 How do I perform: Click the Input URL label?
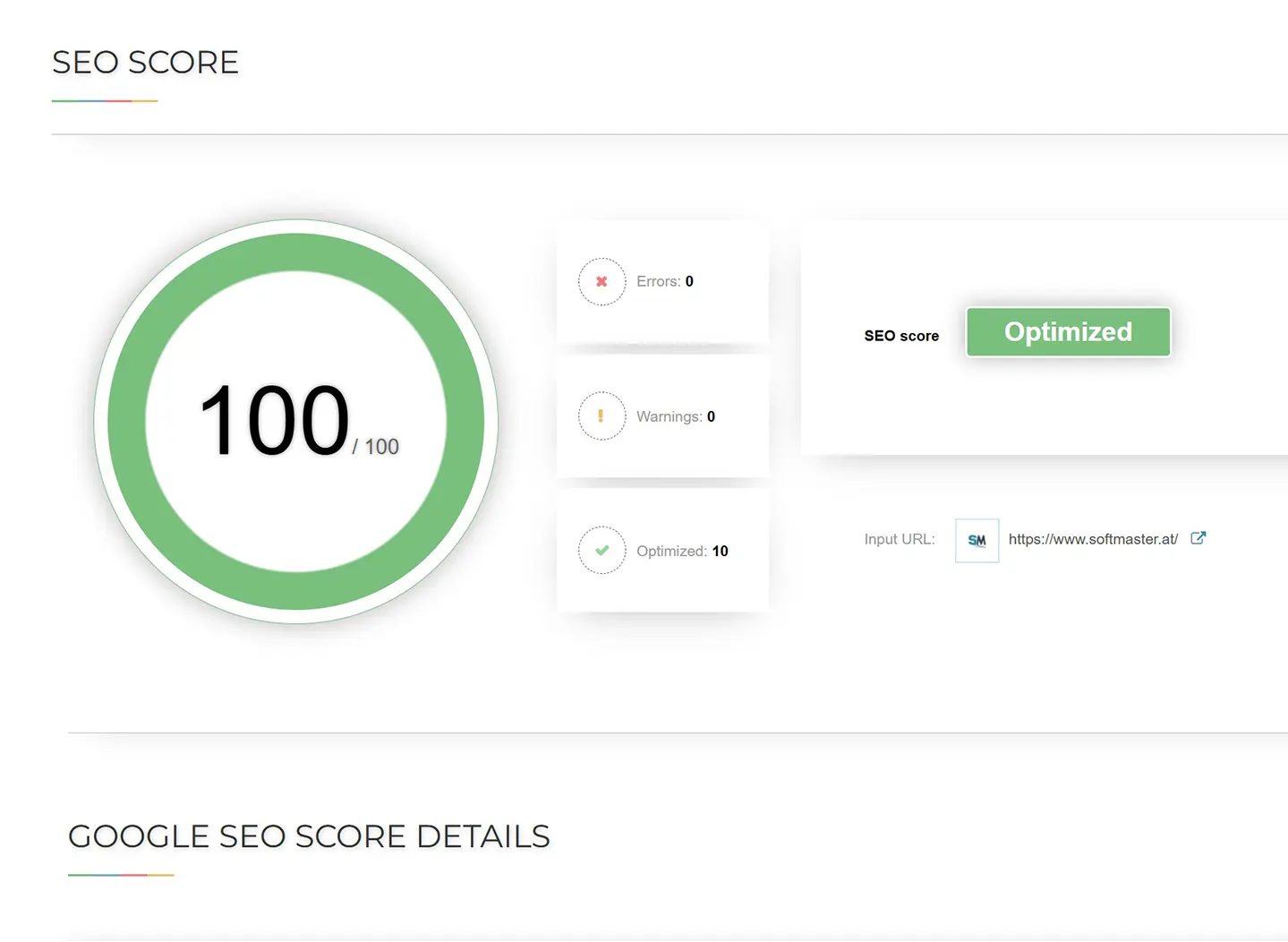pyautogui.click(x=899, y=539)
